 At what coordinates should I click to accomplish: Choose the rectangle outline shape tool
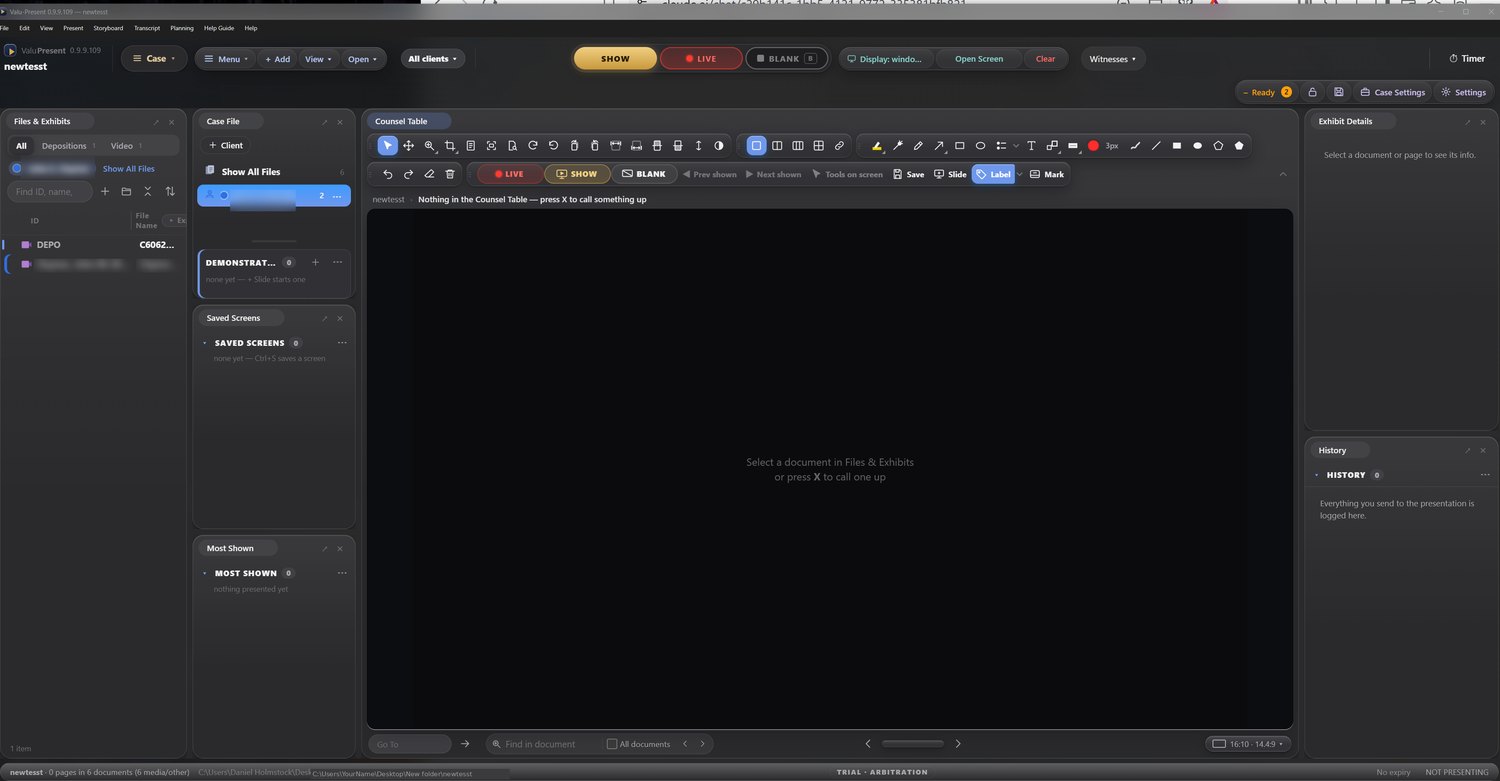click(960, 146)
